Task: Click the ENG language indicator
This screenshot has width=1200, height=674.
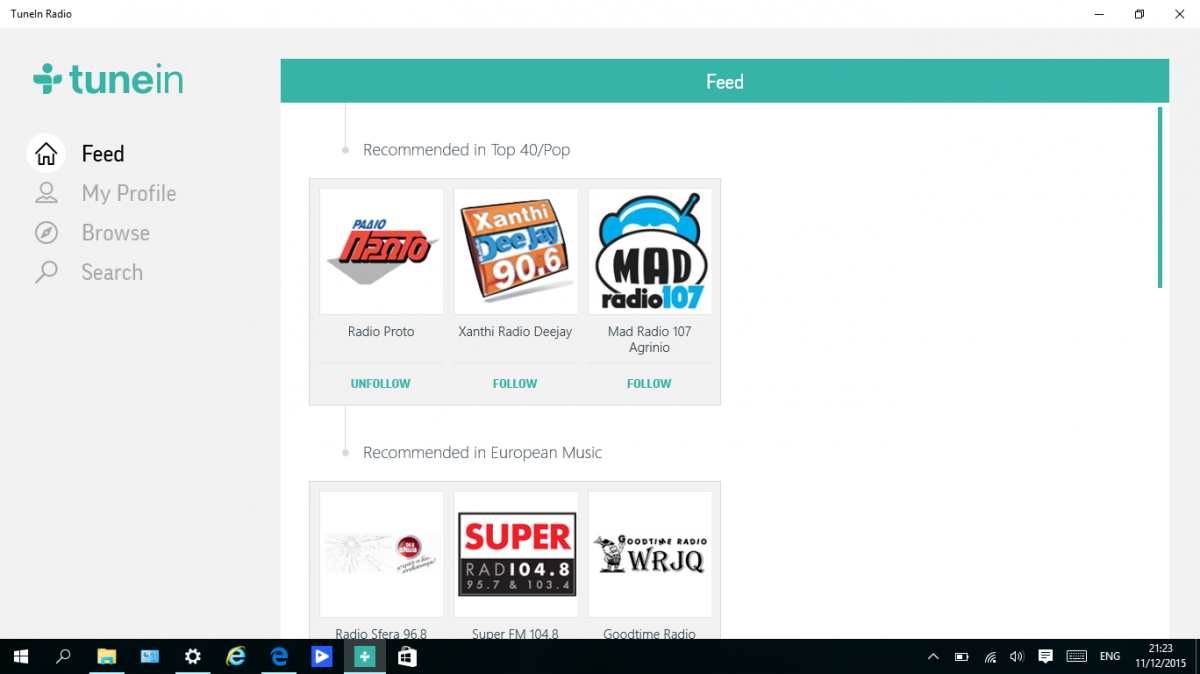Action: pos(1109,657)
